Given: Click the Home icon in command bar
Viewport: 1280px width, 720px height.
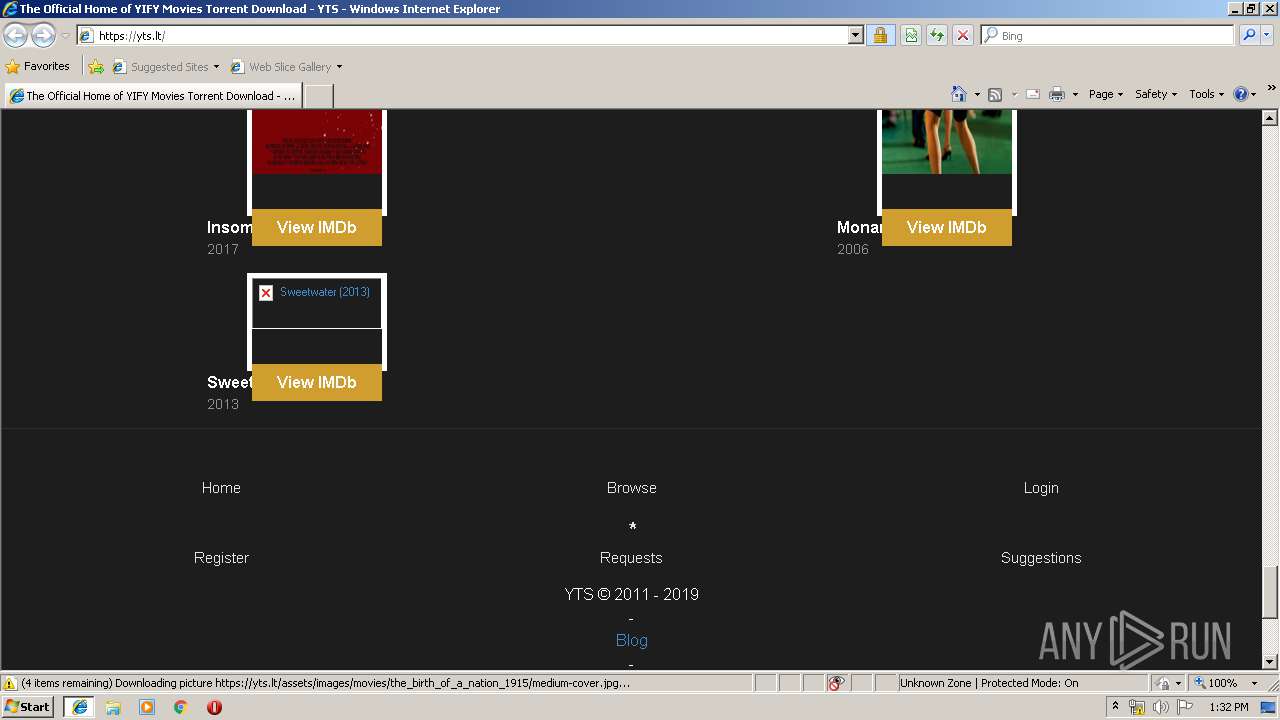Looking at the screenshot, I should point(959,94).
